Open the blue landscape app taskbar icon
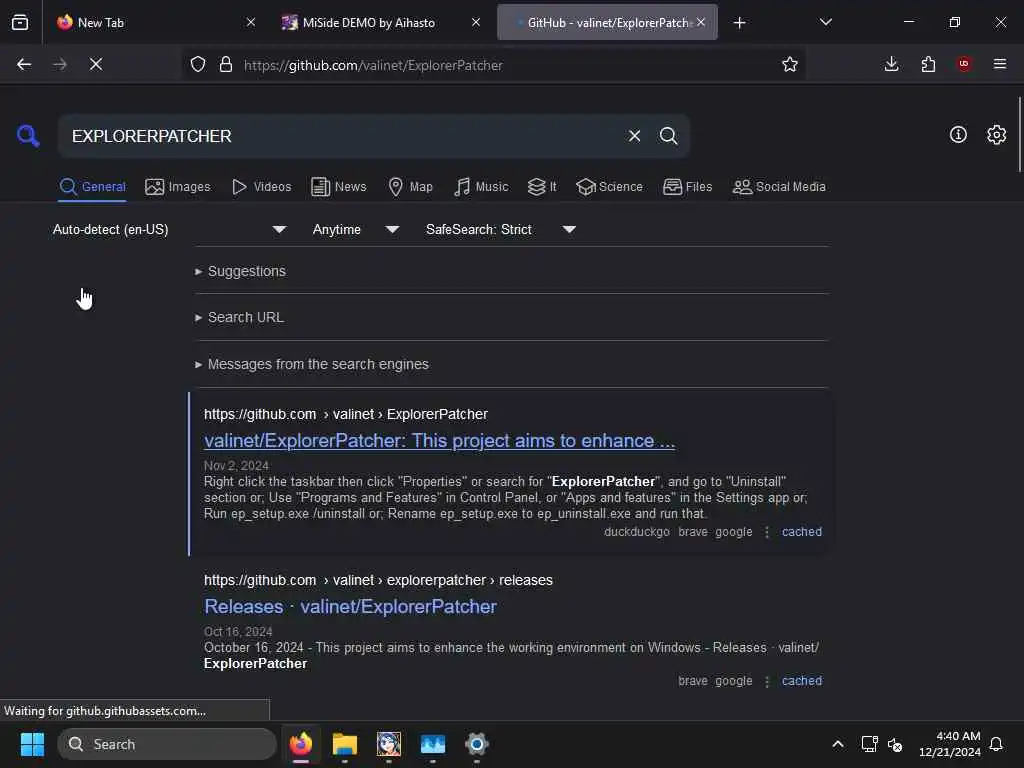 [x=432, y=744]
